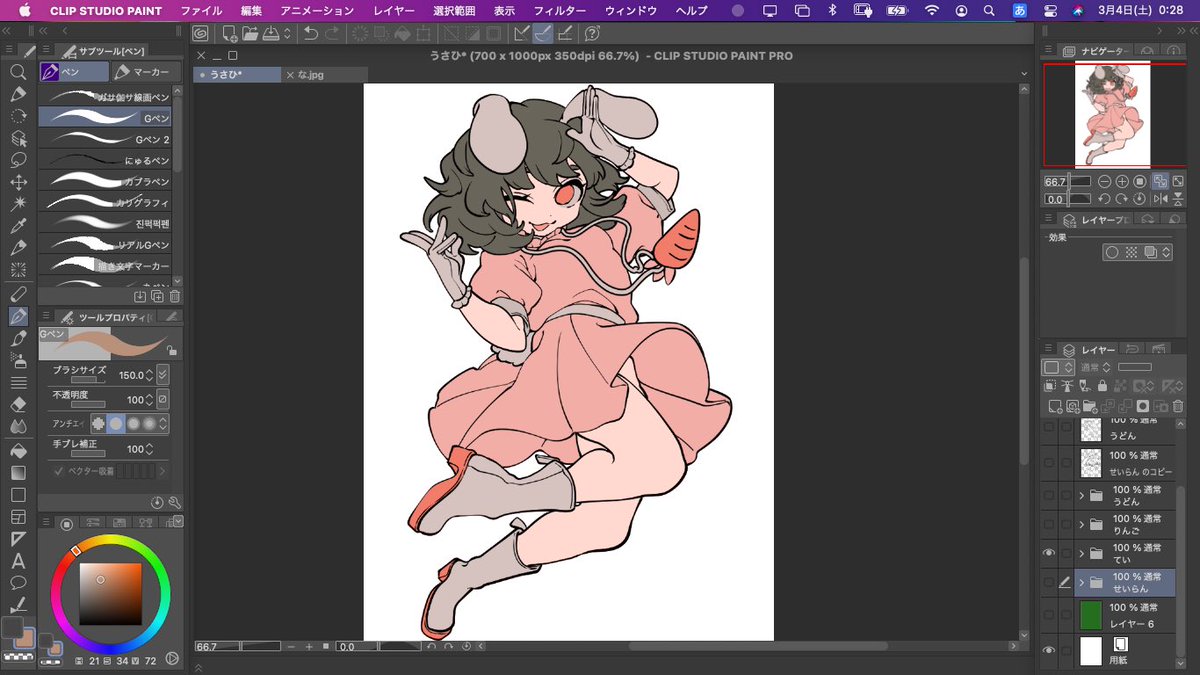
Task: Select カリグラフィ brush
Action: 105,202
